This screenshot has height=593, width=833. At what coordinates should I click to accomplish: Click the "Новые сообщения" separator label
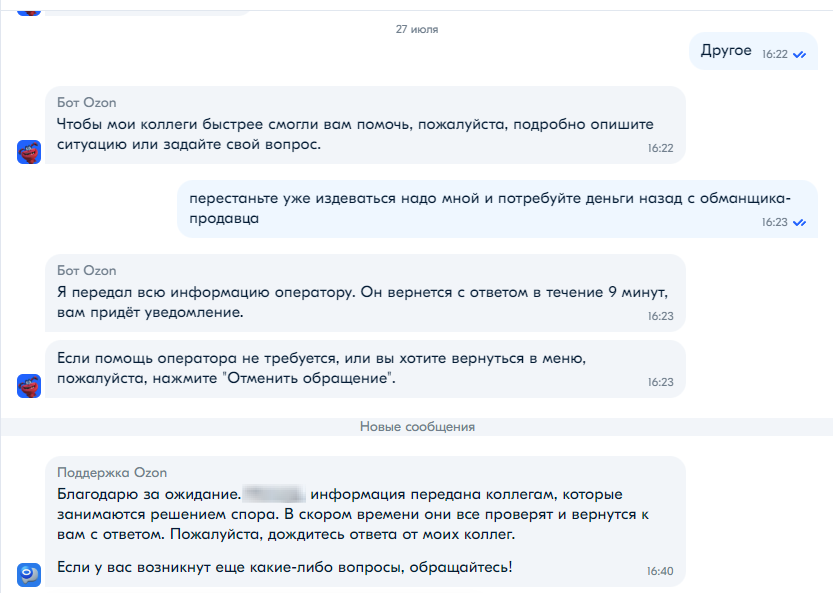pyautogui.click(x=417, y=427)
